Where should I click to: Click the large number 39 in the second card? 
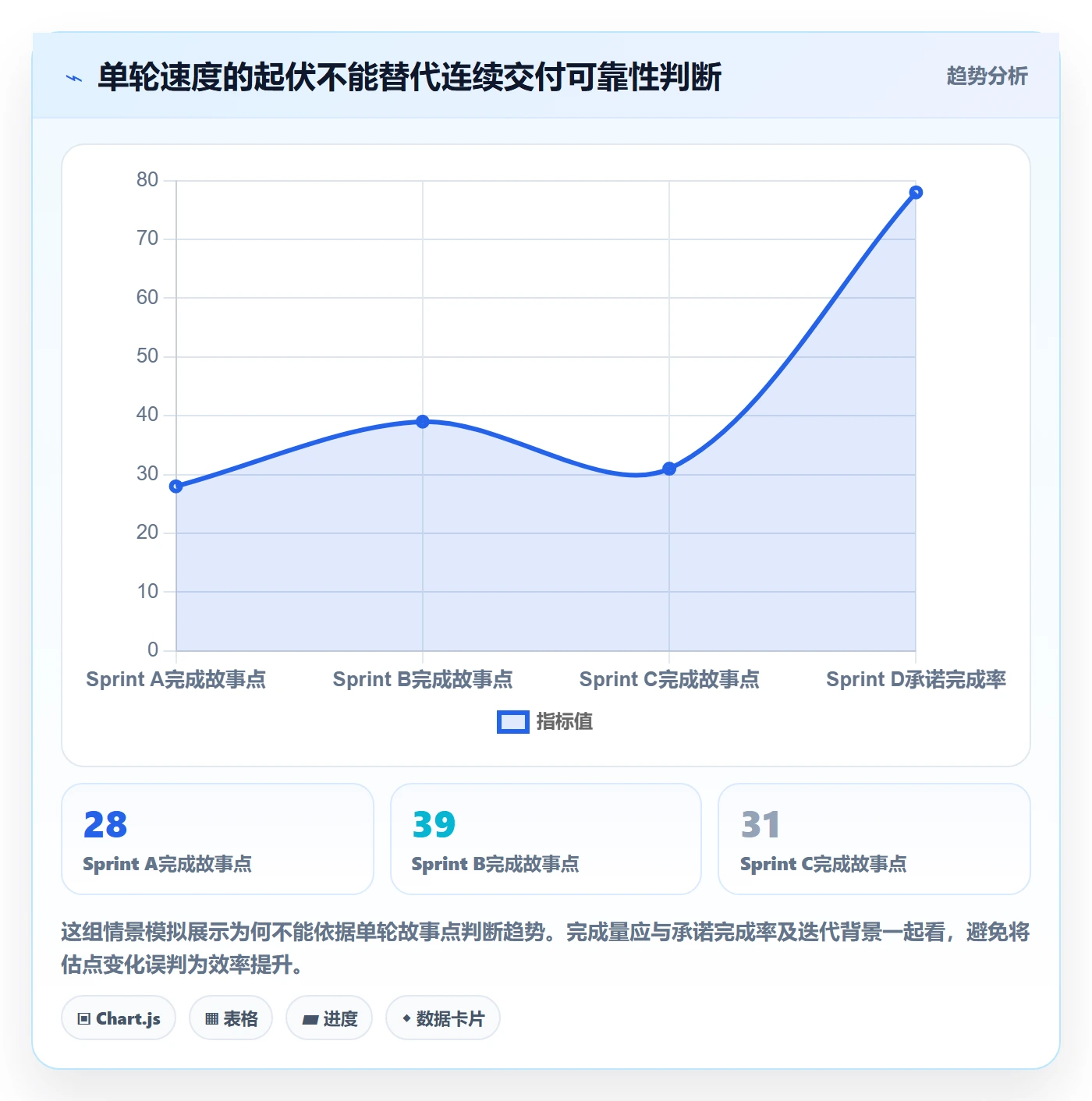click(x=434, y=825)
